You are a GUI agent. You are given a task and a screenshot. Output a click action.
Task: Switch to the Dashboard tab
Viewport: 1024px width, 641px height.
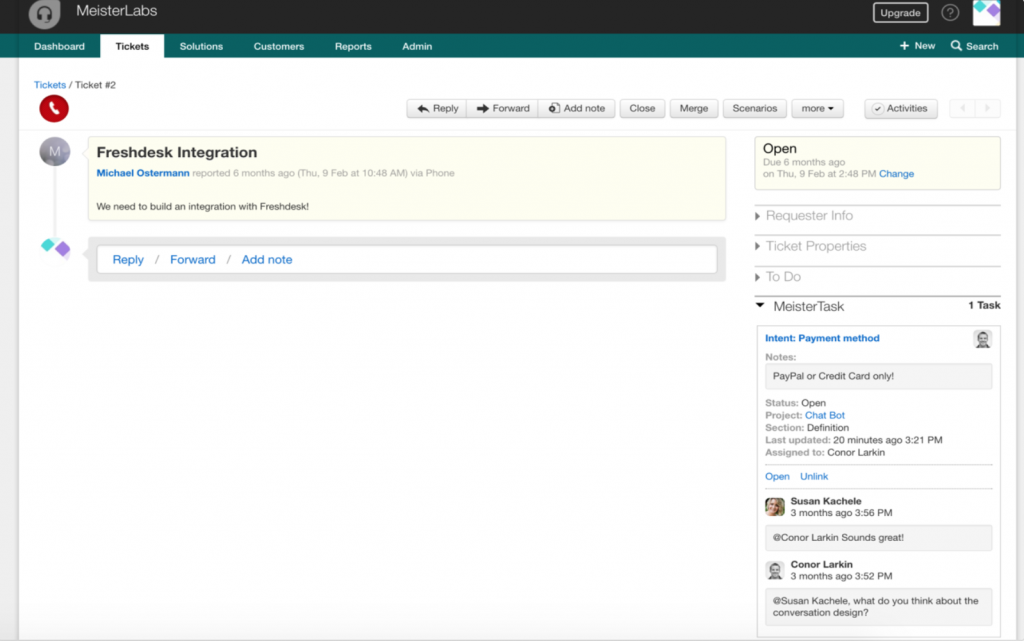coord(59,46)
